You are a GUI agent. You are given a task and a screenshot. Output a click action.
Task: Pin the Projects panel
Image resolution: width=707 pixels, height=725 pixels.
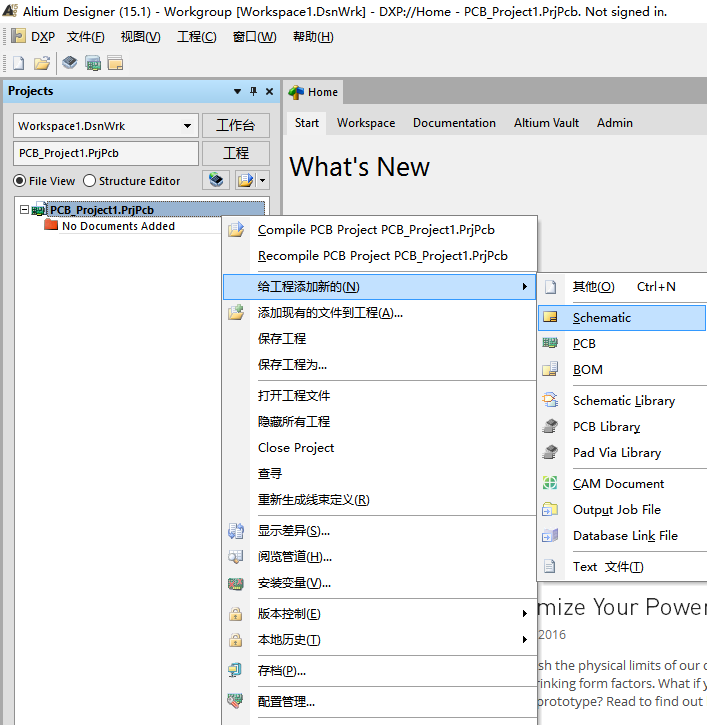click(253, 92)
